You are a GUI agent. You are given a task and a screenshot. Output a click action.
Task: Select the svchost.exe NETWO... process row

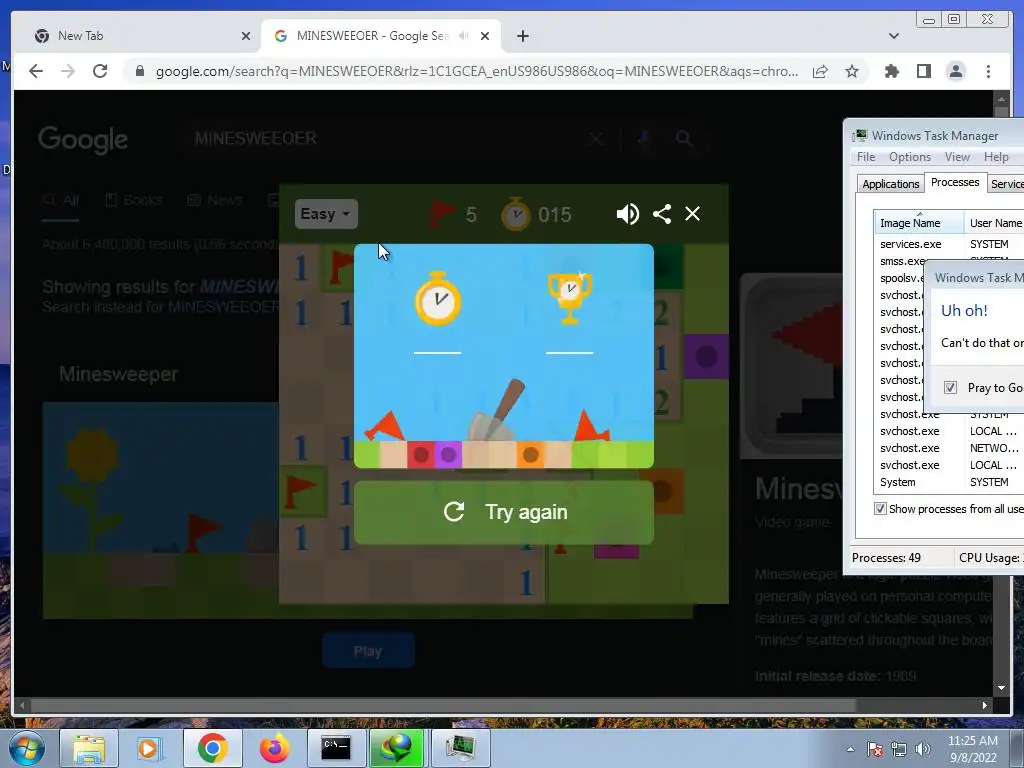(x=949, y=448)
